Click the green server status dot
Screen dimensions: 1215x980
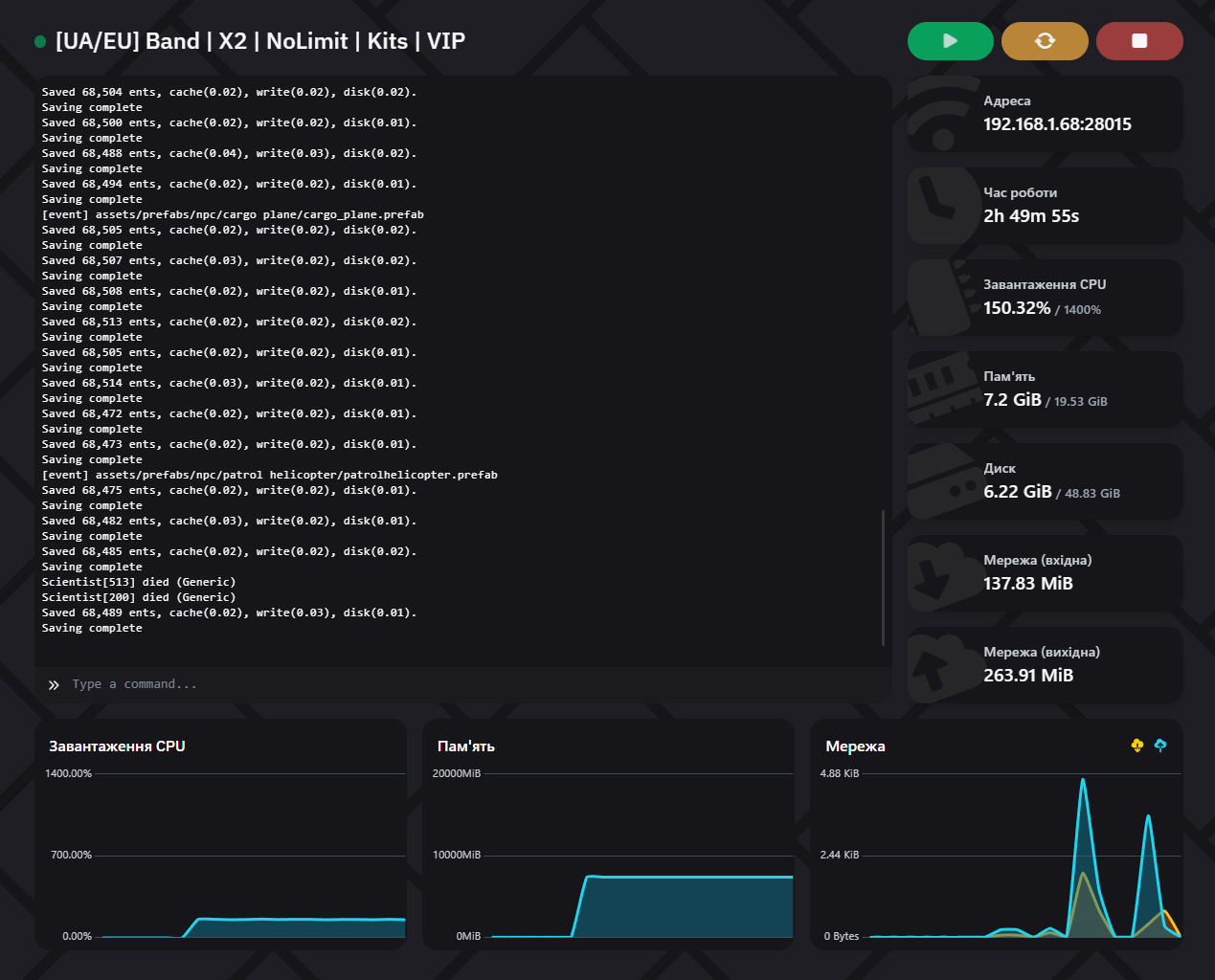[x=40, y=41]
